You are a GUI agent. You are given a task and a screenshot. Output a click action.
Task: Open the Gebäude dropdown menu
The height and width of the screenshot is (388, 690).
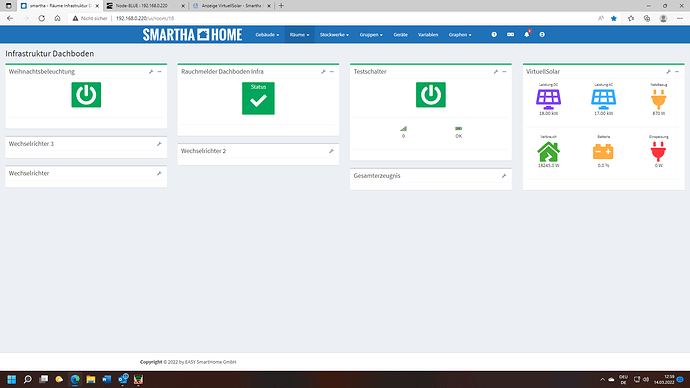pos(267,35)
